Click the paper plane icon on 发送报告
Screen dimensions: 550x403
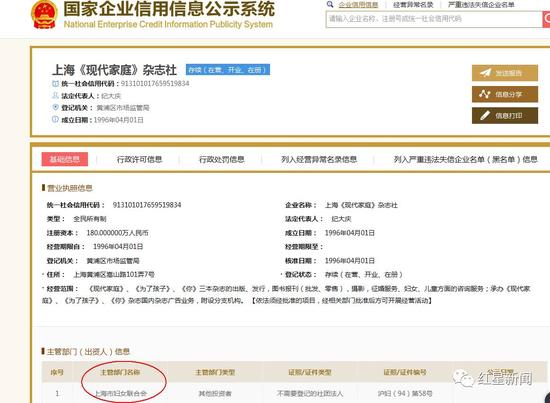point(485,73)
